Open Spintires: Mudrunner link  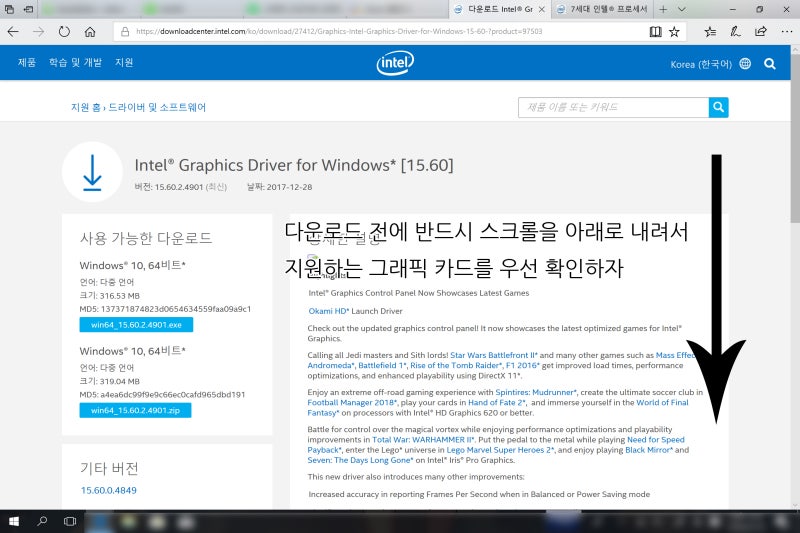(536, 392)
